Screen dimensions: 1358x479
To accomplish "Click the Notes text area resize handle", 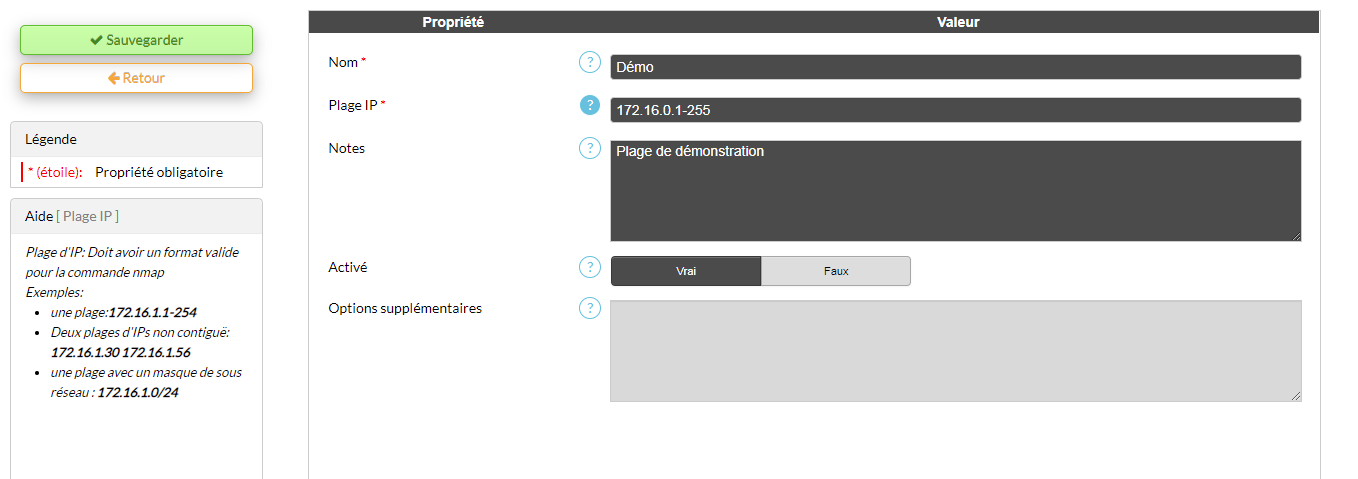I will 1296,236.
